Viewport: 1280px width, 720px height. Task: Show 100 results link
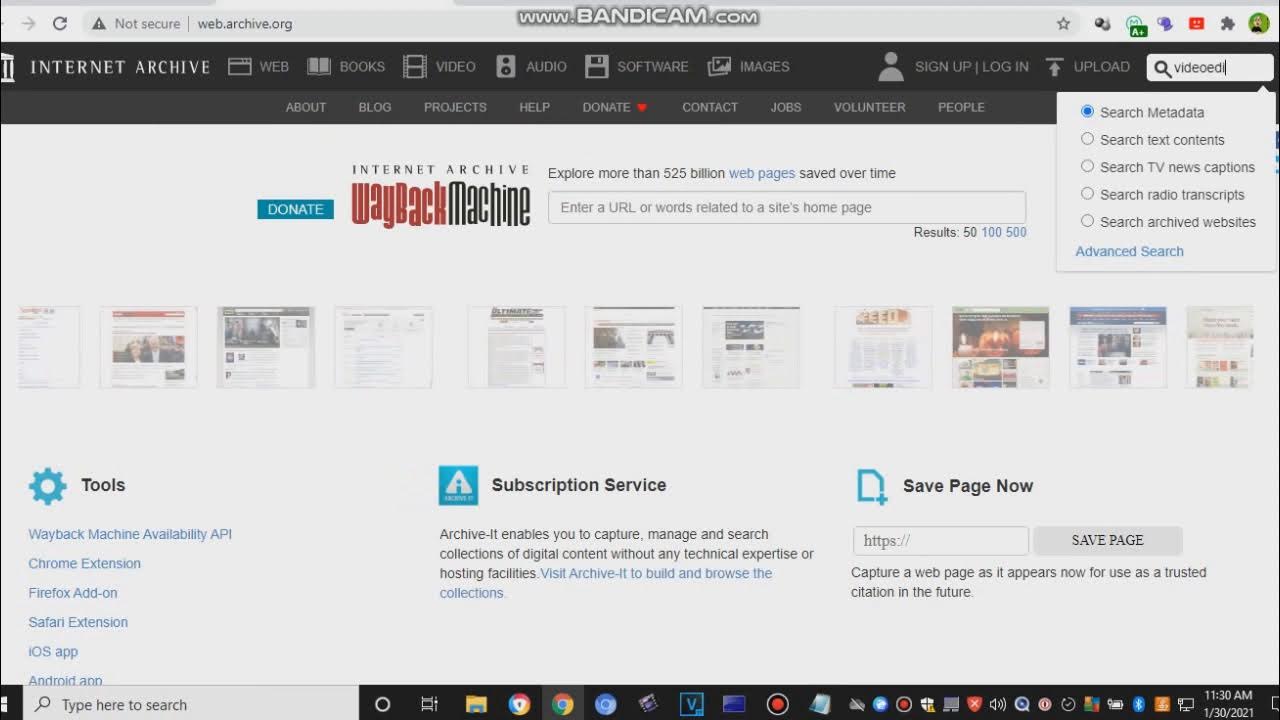coord(991,232)
